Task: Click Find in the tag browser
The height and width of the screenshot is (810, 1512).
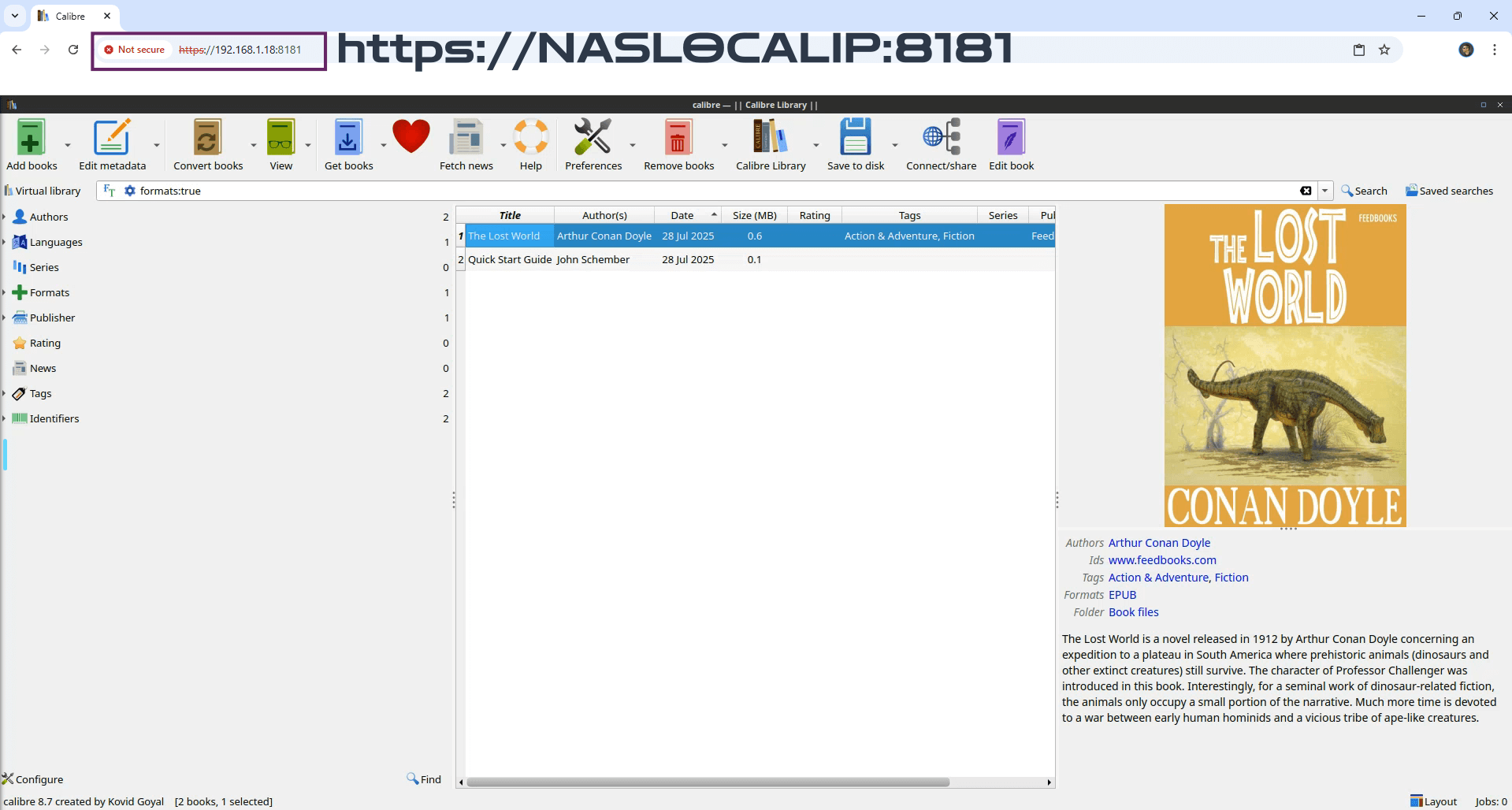Action: [x=424, y=779]
